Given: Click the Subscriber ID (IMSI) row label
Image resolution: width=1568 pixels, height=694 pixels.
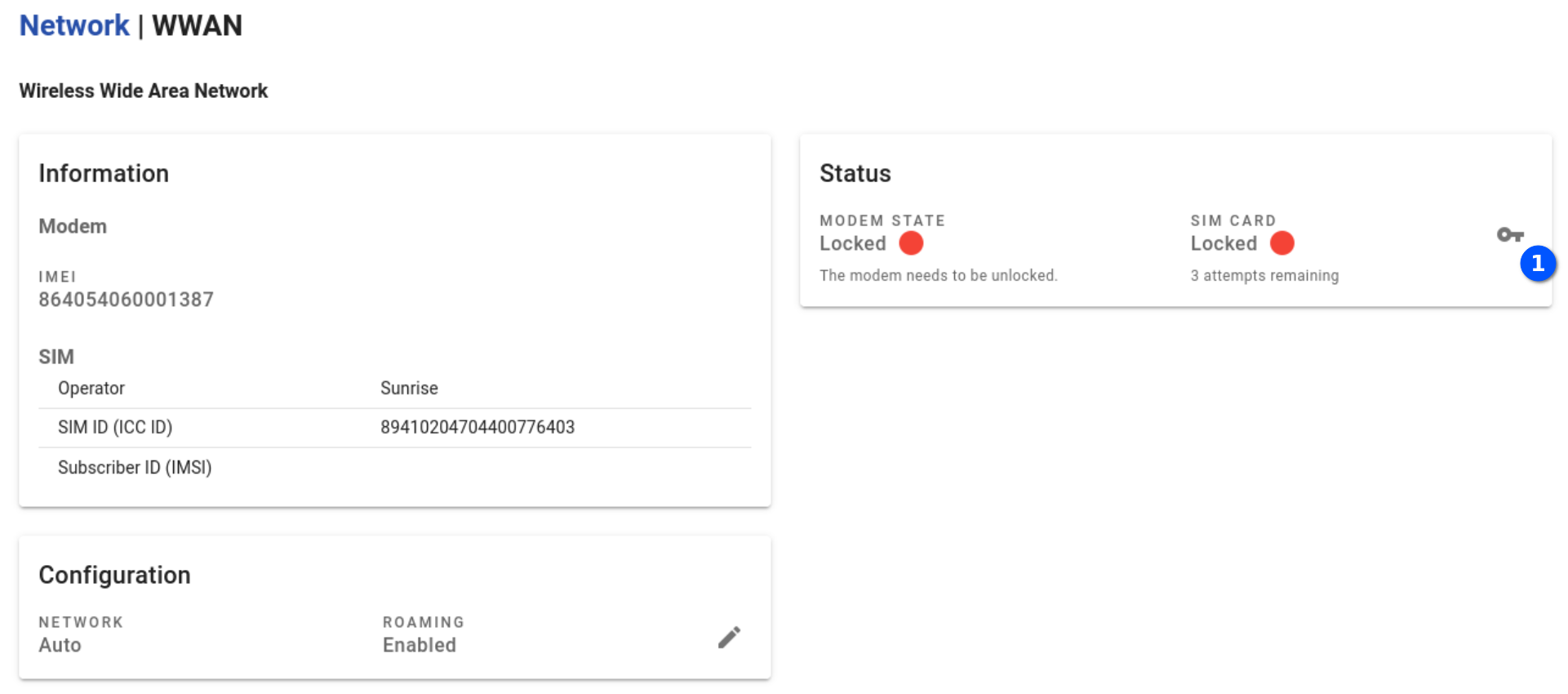Looking at the screenshot, I should 135,467.
